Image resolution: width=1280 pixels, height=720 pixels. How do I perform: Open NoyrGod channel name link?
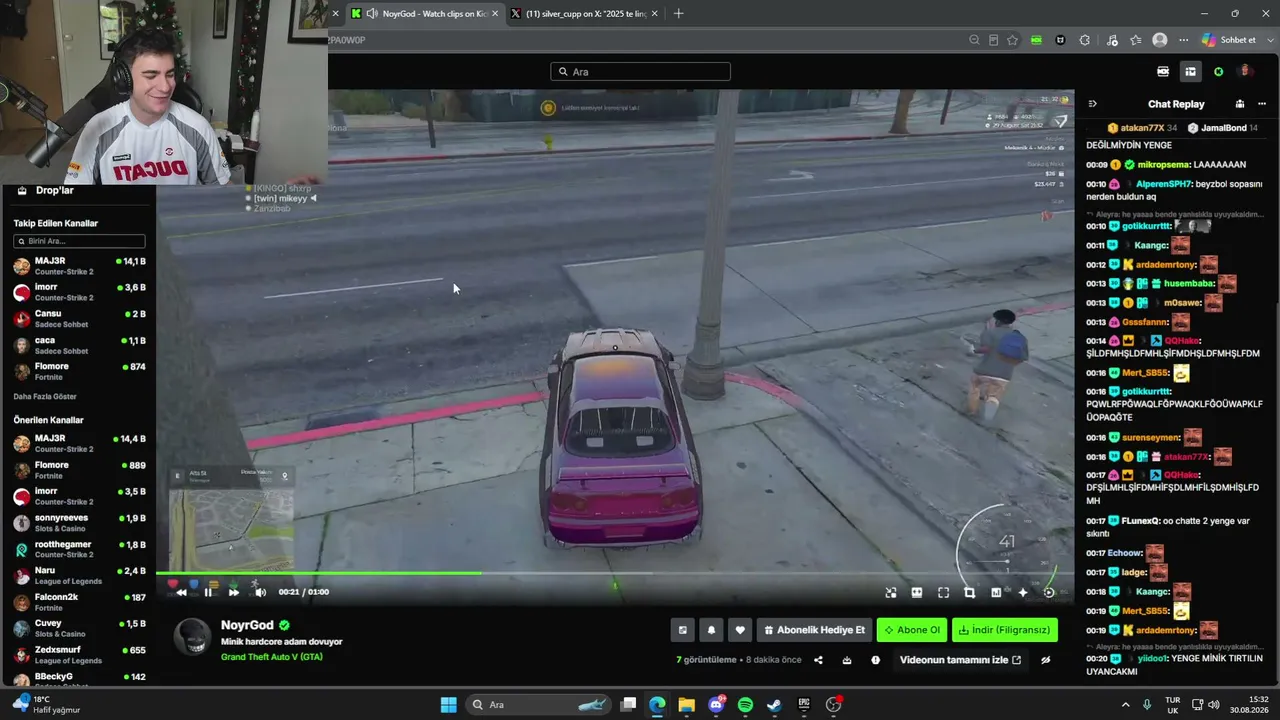(x=247, y=625)
